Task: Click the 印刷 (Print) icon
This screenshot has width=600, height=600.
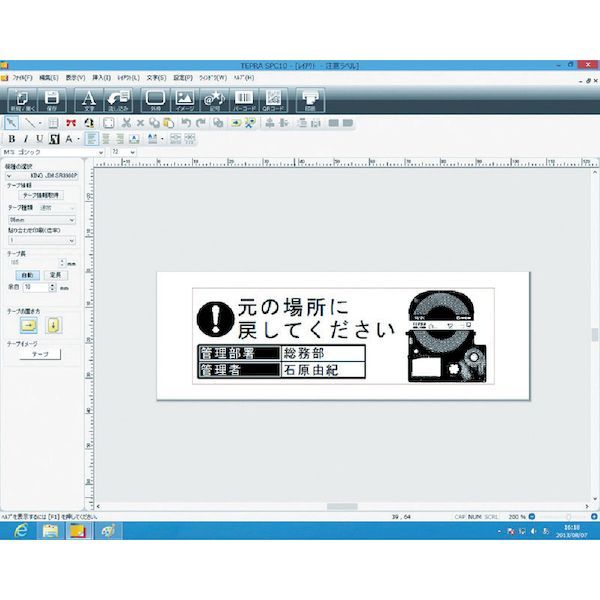Action: 312,99
